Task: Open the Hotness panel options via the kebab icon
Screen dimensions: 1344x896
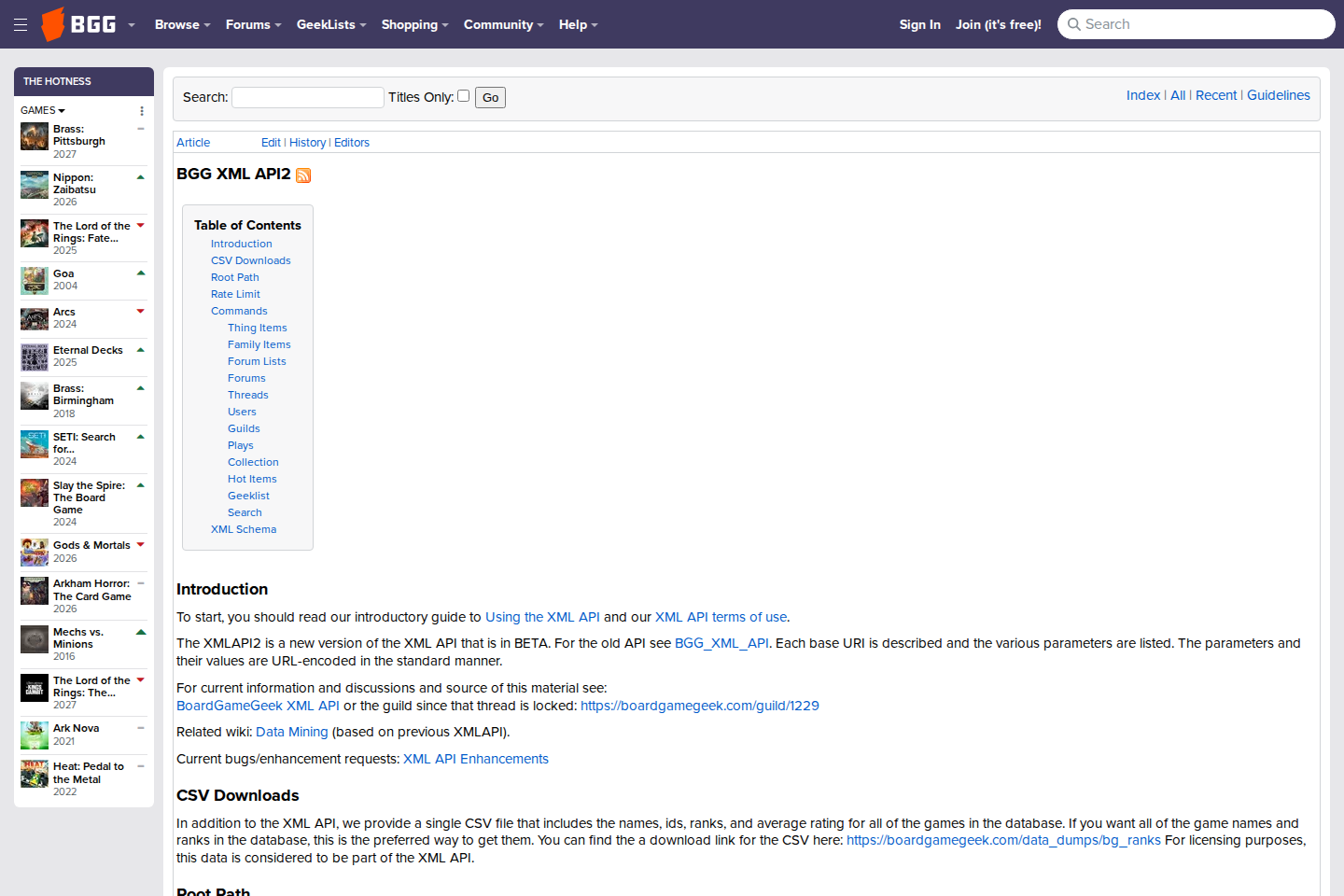Action: (x=141, y=111)
